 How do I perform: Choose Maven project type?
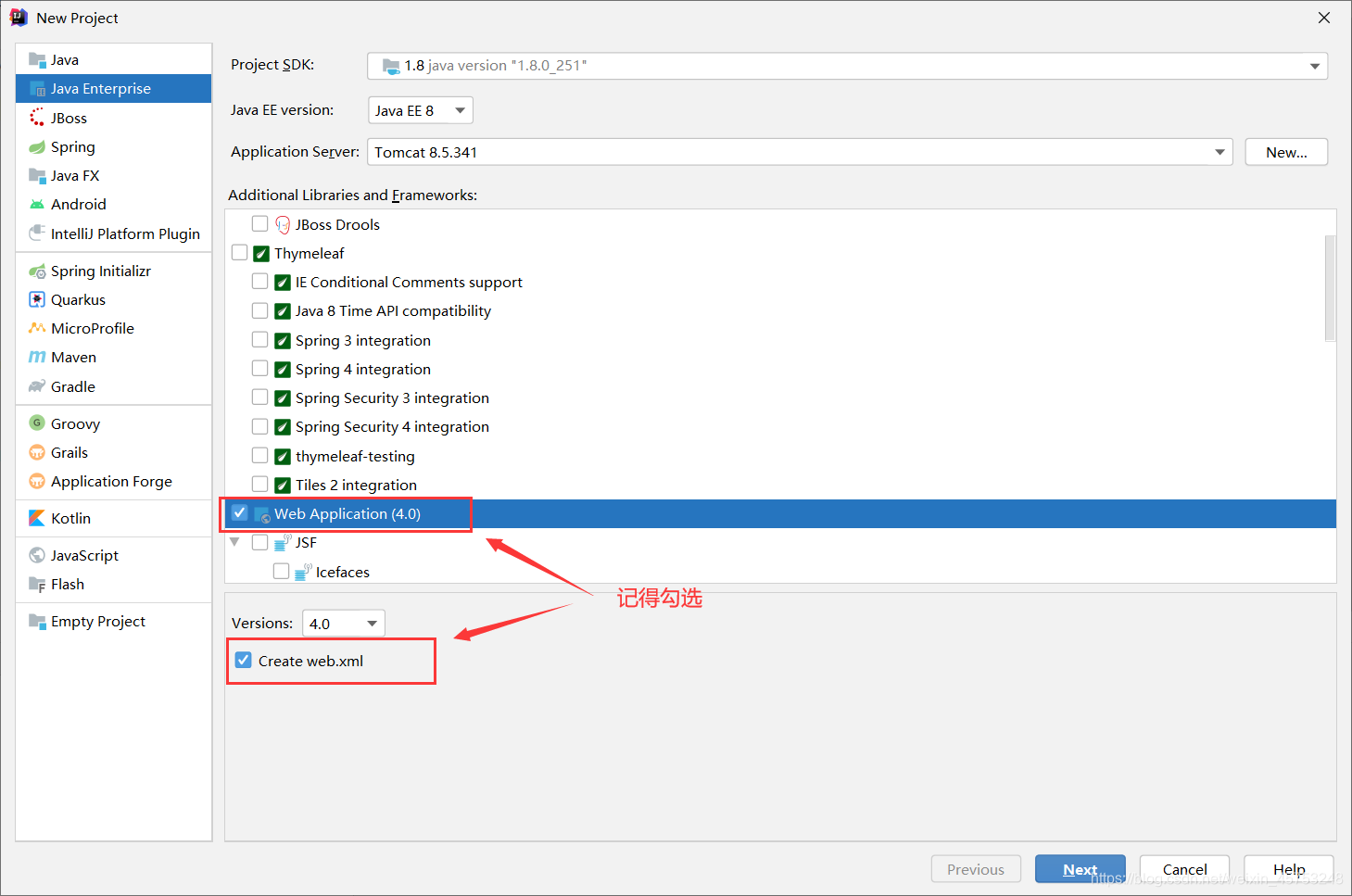point(114,357)
